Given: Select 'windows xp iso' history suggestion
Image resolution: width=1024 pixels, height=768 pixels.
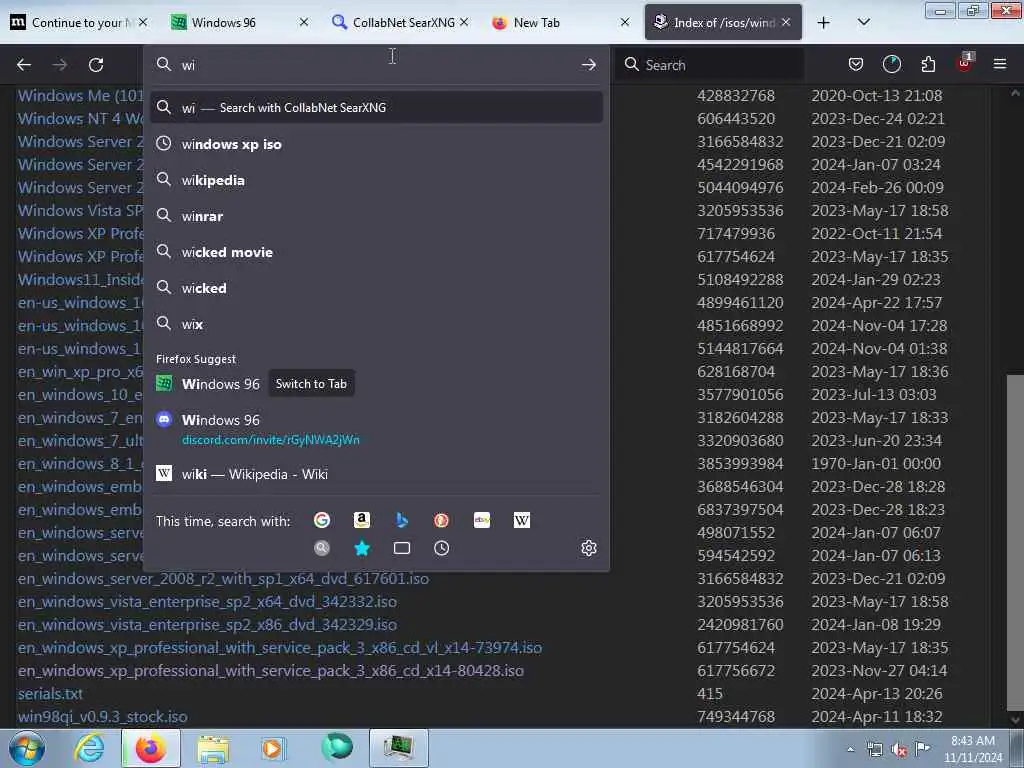Looking at the screenshot, I should 376,144.
